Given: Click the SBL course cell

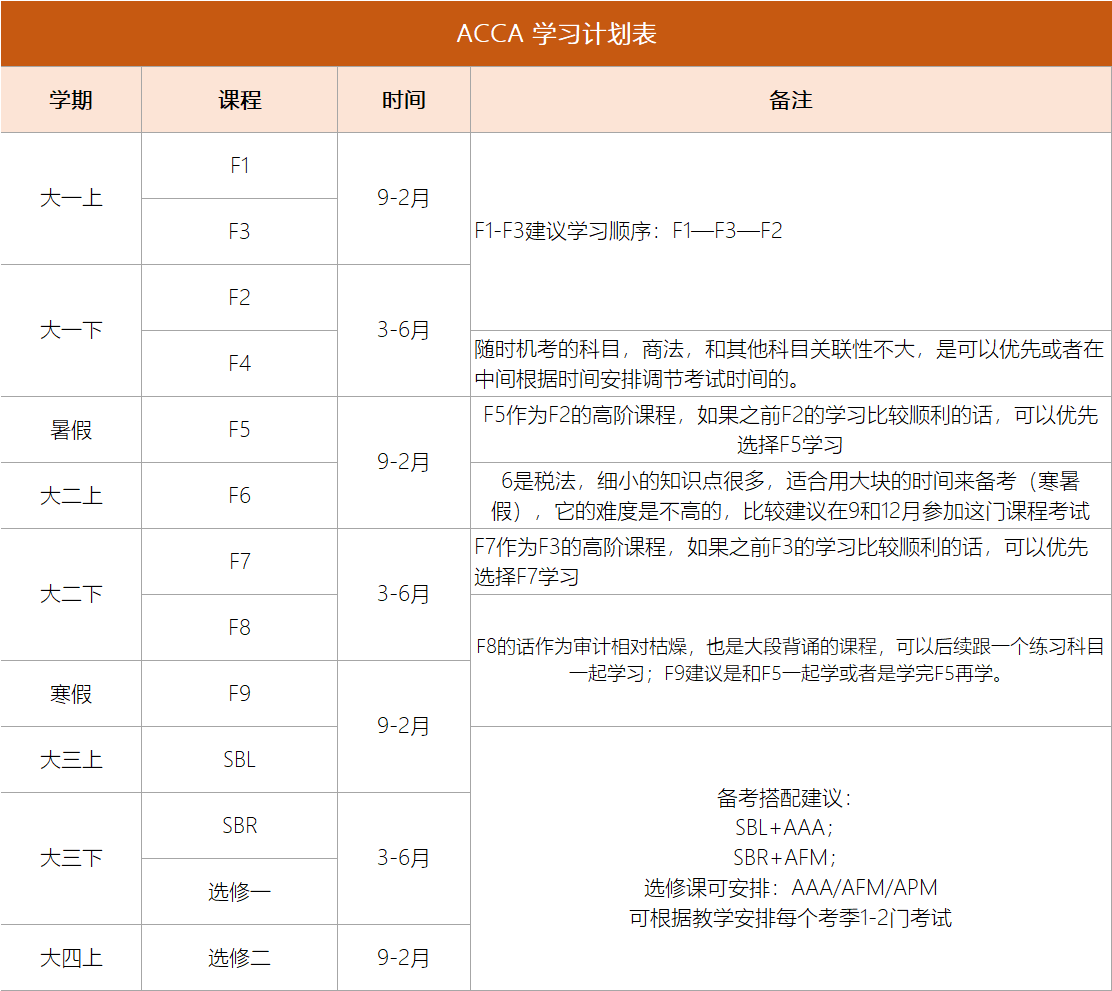Looking at the screenshot, I should [x=239, y=759].
